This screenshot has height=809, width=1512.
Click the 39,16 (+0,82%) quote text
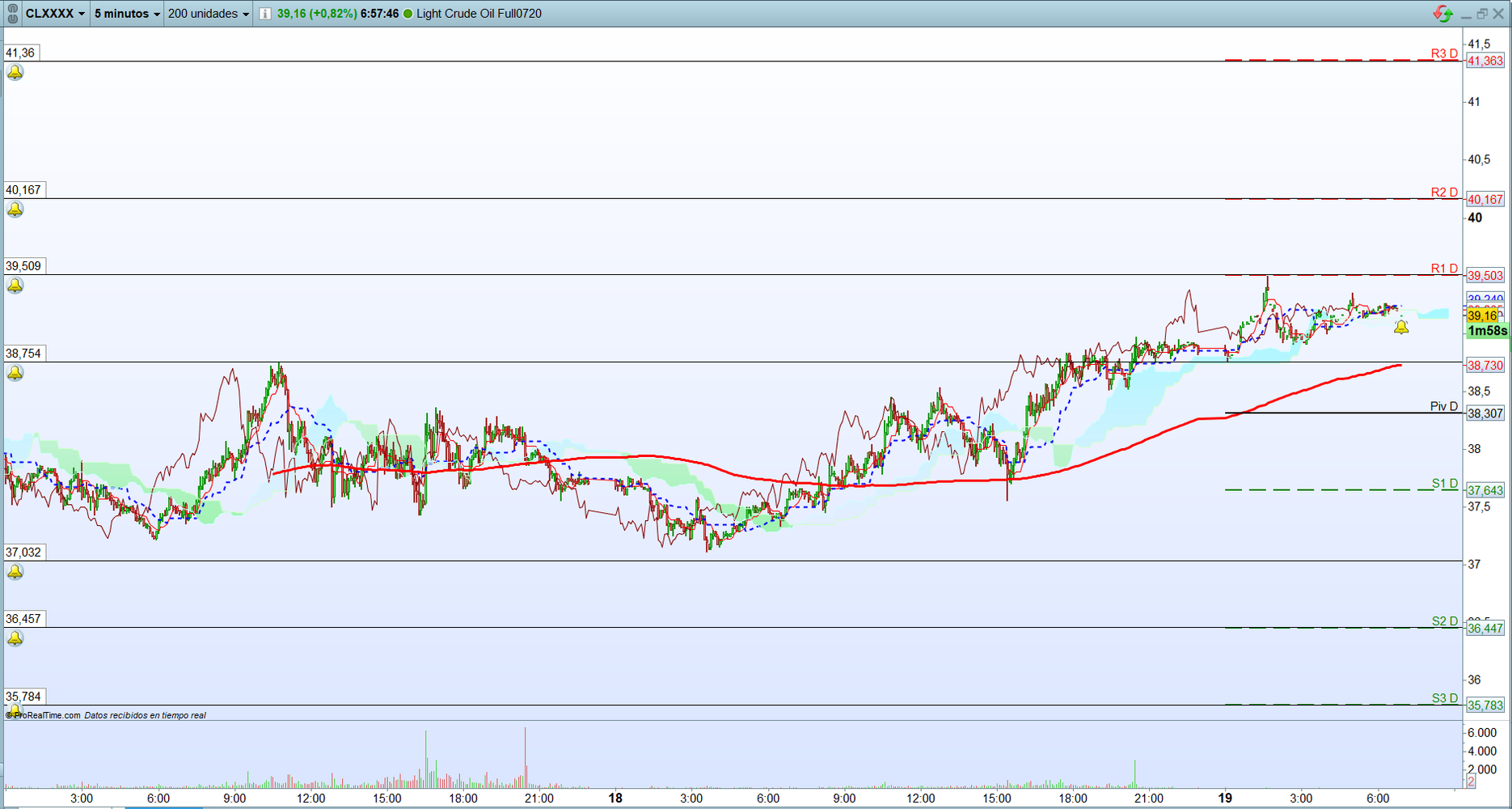point(317,14)
